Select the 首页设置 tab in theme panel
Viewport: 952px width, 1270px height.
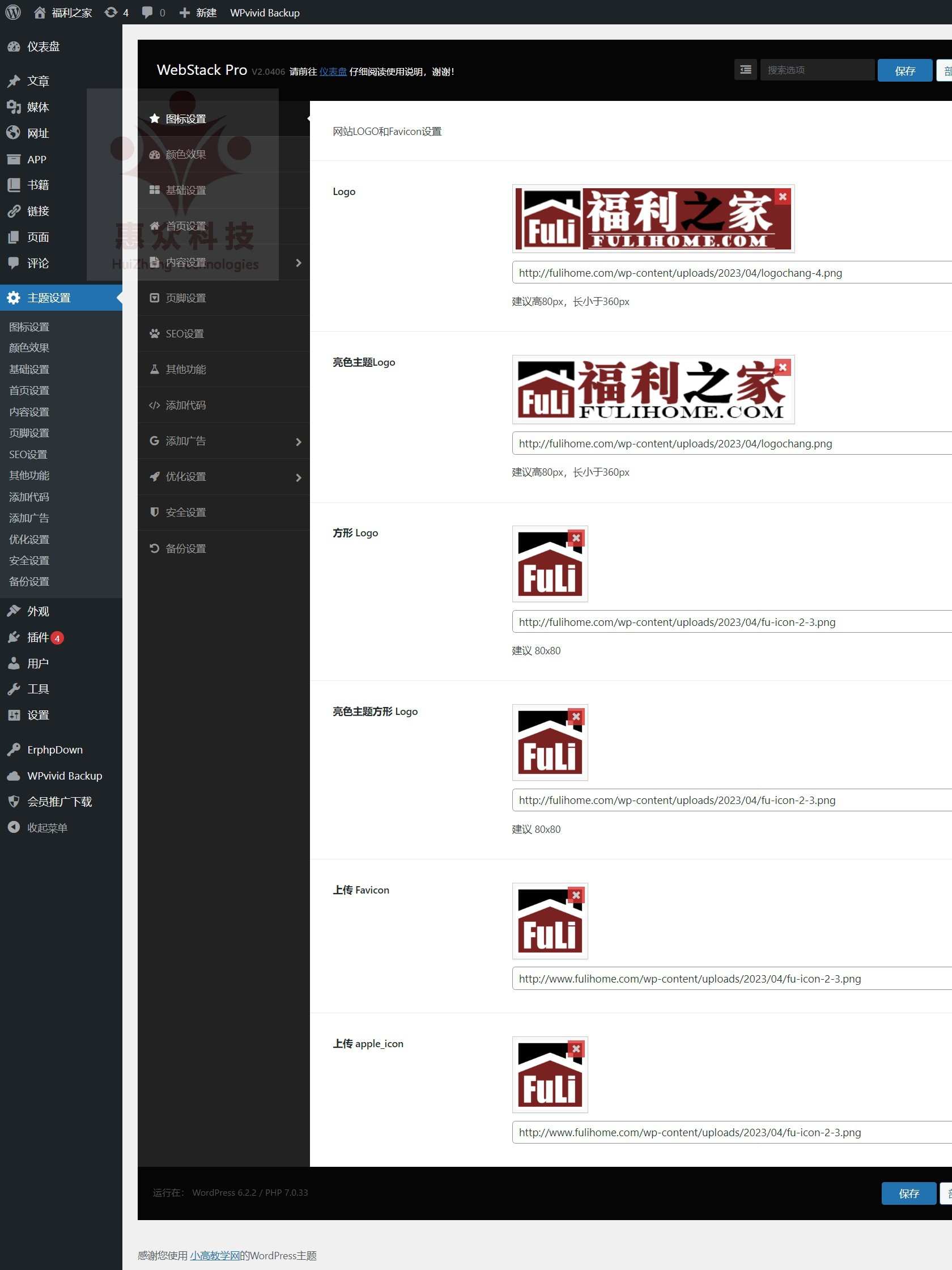(223, 226)
